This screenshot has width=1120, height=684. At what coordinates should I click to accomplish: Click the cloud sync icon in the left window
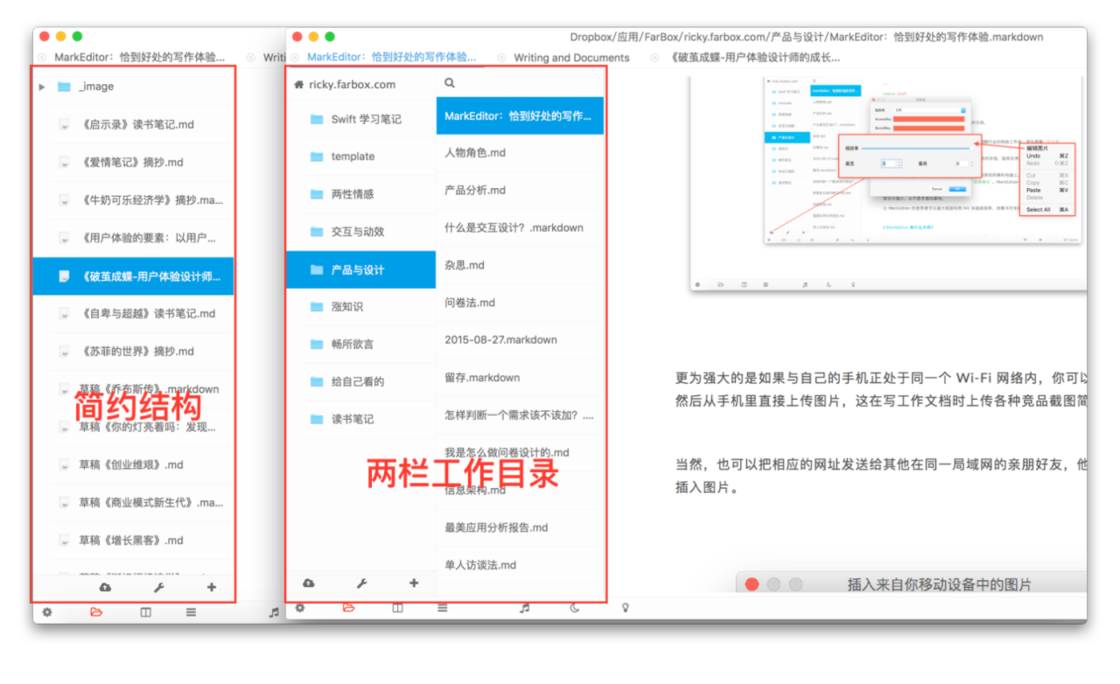(x=105, y=587)
